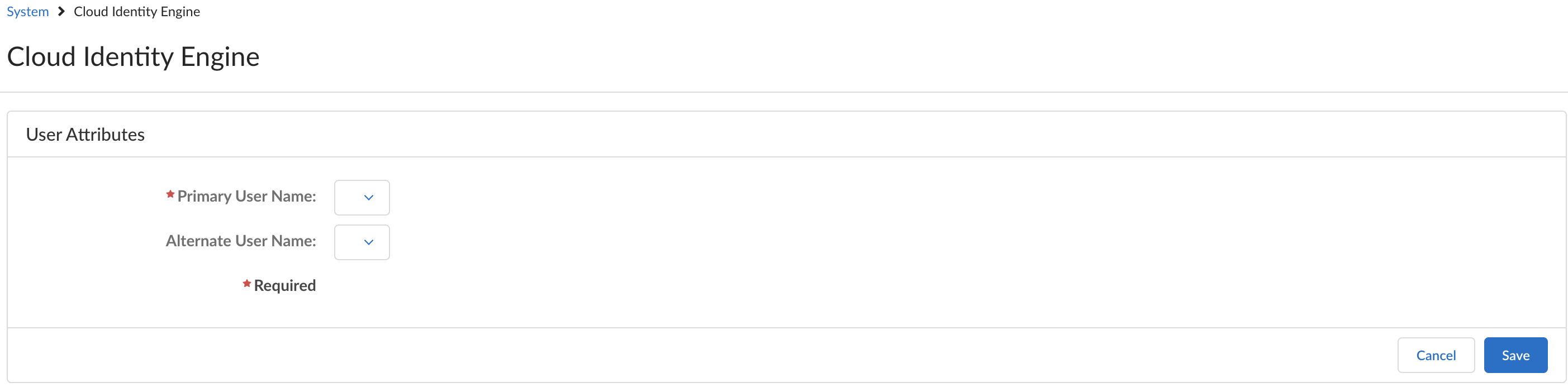Open the Primary User Name dropdown
1568x392 pixels.
point(362,197)
